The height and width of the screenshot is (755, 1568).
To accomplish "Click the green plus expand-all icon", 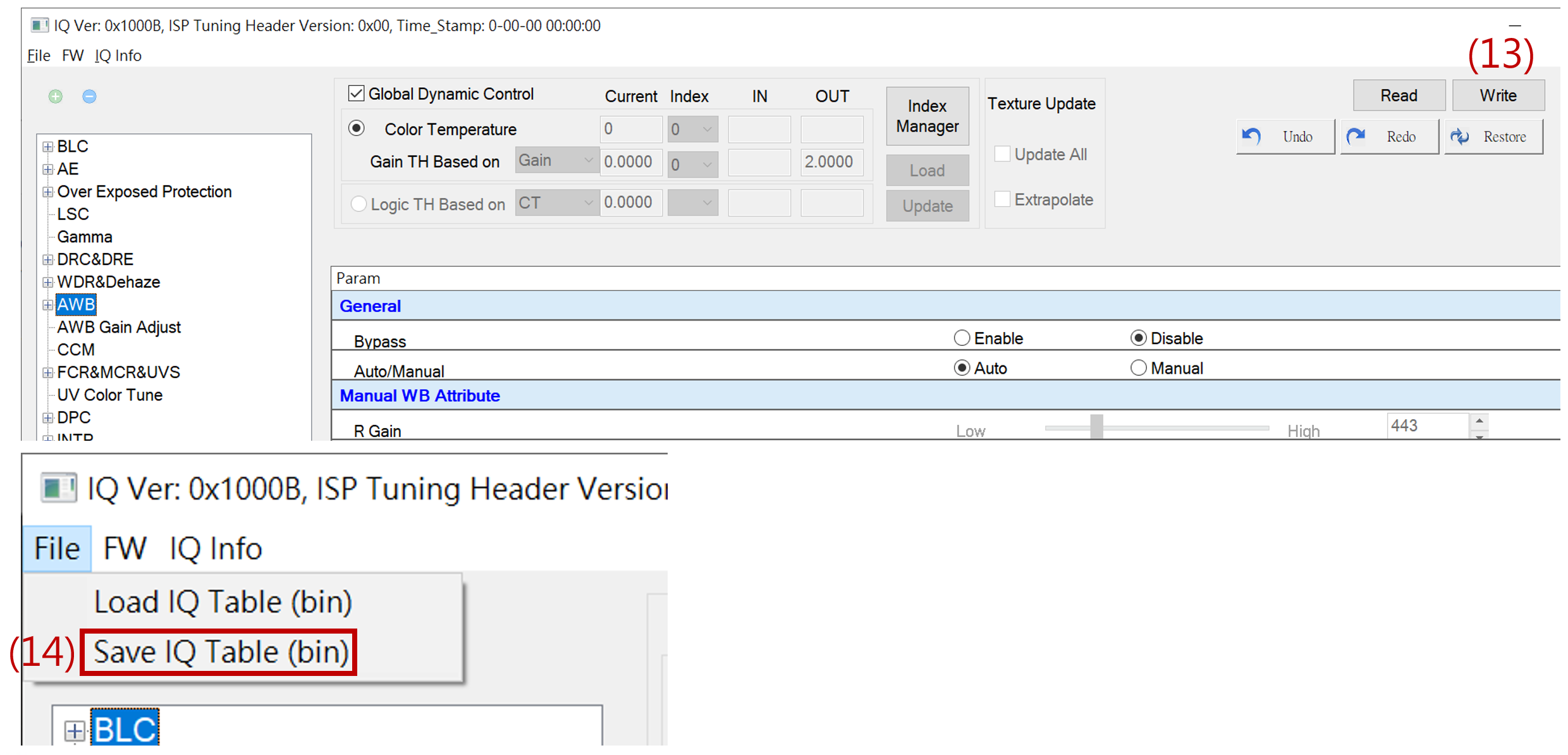I will tap(56, 96).
